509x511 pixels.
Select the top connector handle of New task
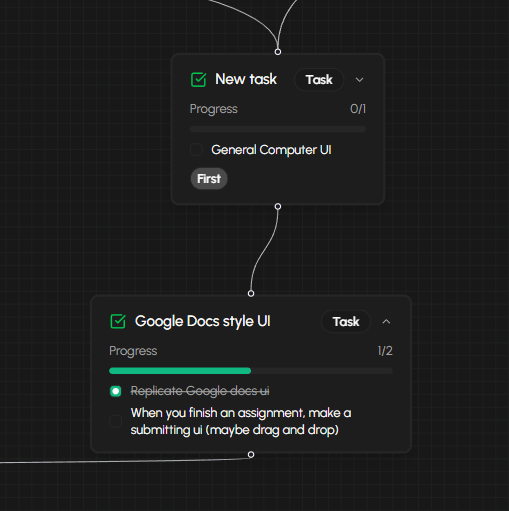pyautogui.click(x=278, y=52)
